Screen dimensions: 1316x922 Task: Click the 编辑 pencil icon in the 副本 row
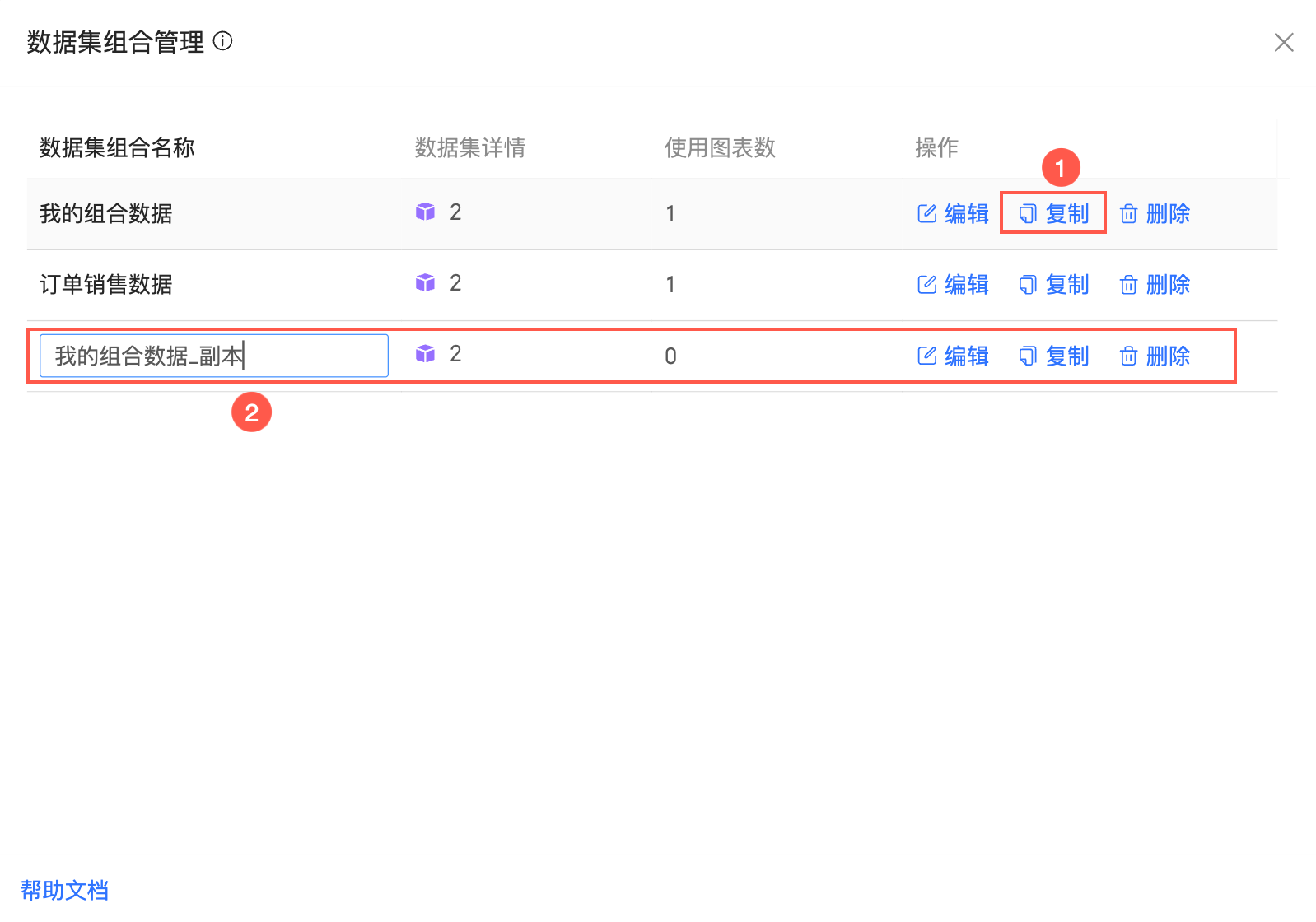point(927,356)
